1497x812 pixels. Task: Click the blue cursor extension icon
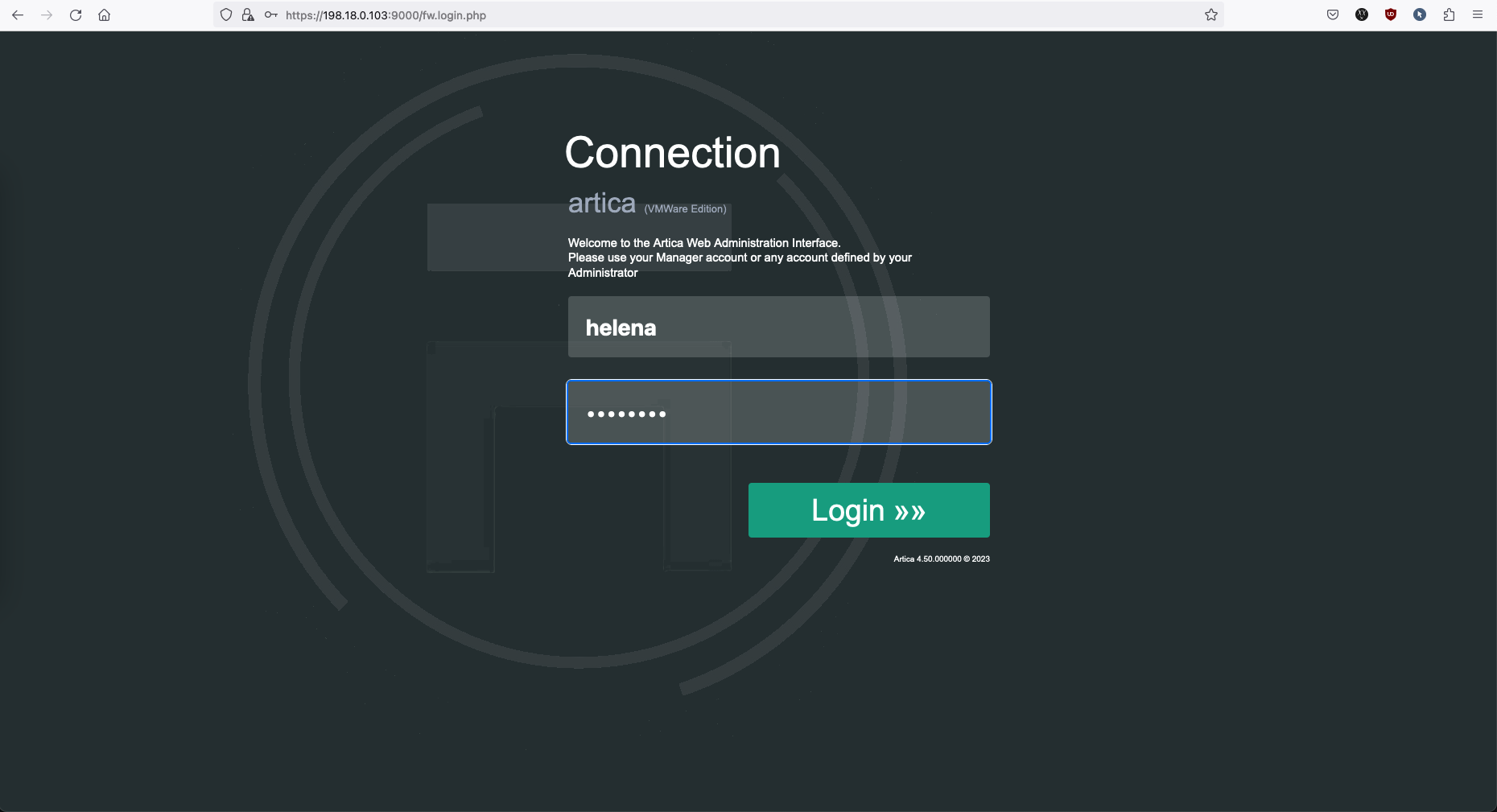[1420, 15]
